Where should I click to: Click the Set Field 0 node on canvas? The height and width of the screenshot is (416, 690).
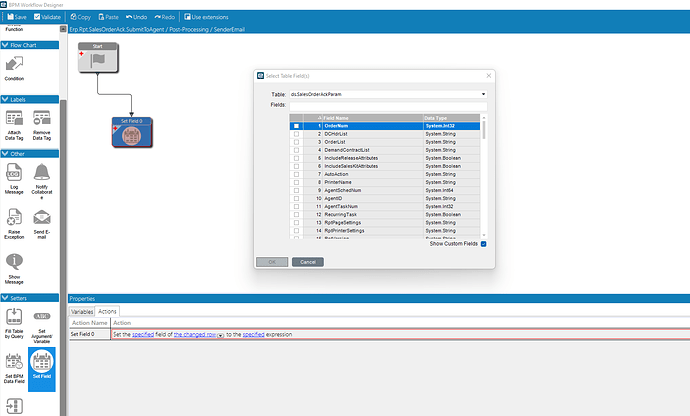coord(132,132)
